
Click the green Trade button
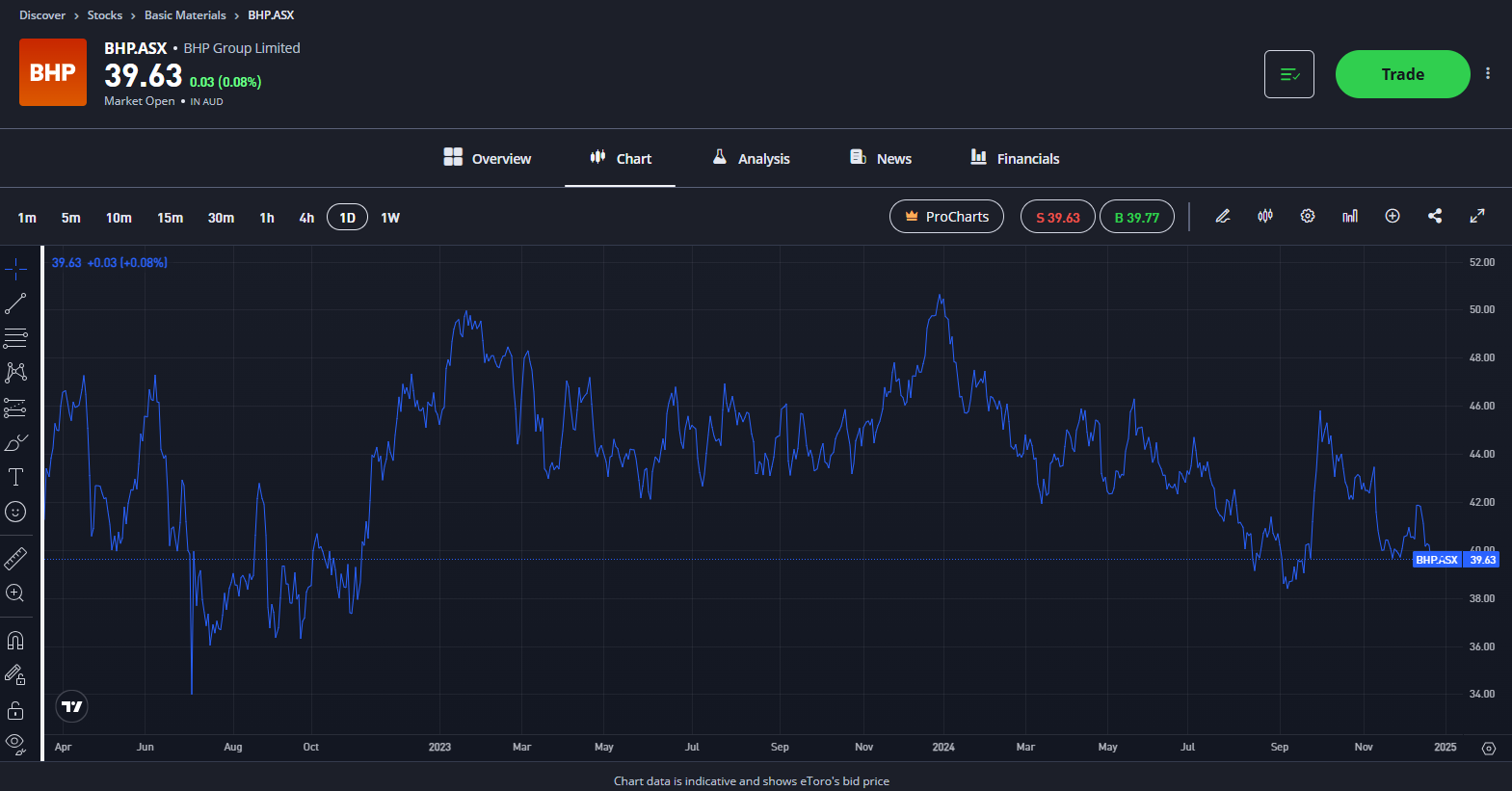pos(1402,74)
